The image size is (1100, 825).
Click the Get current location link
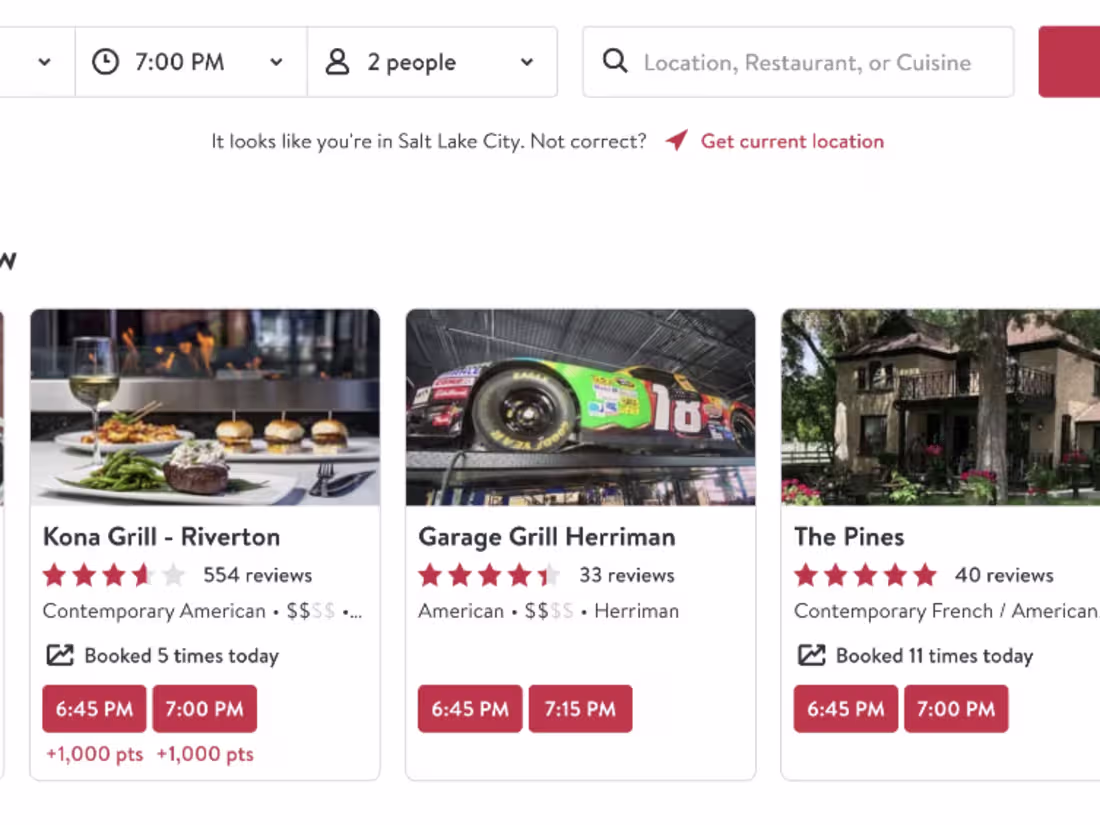pyautogui.click(x=792, y=141)
